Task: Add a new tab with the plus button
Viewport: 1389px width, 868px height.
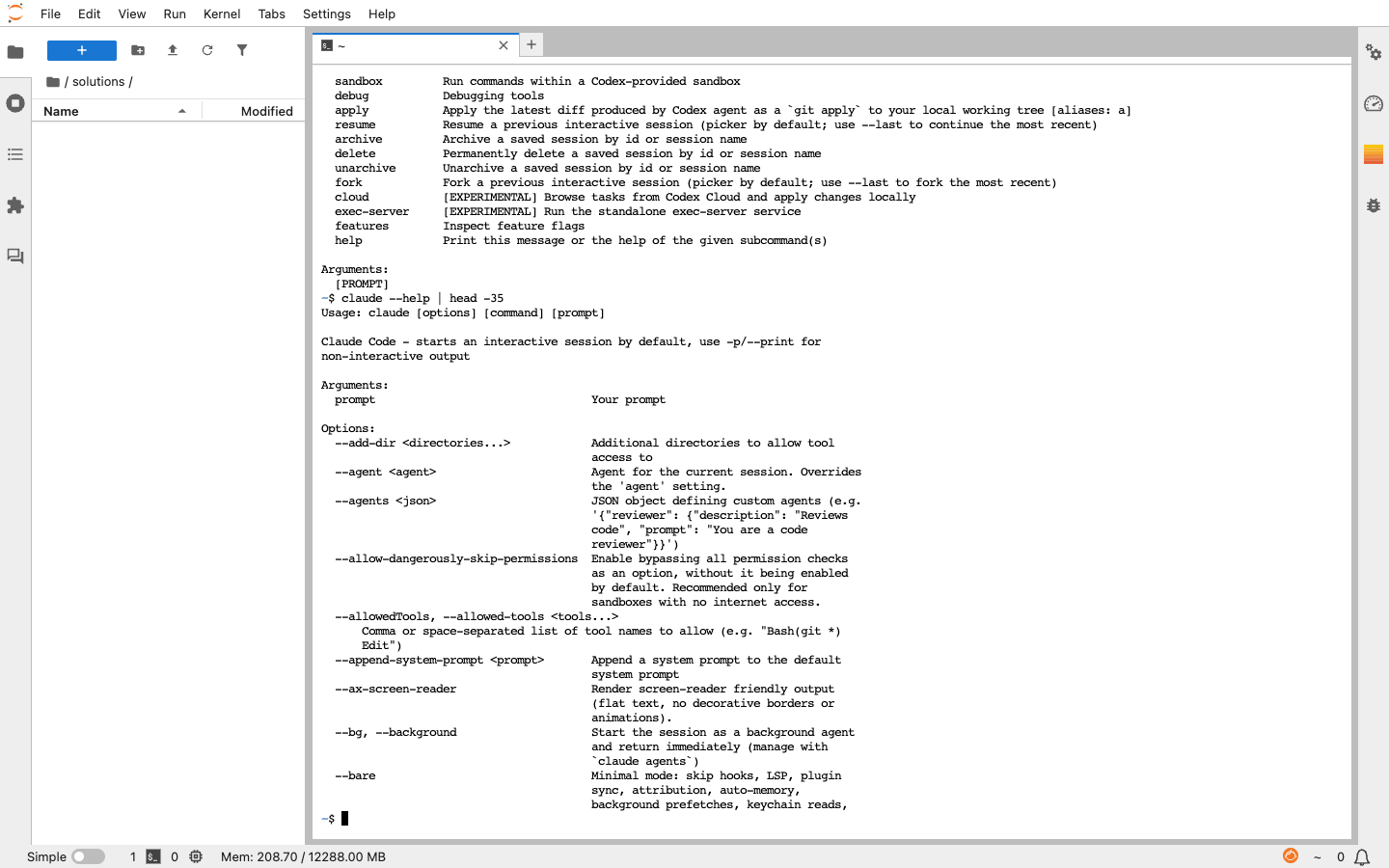Action: coord(531,44)
